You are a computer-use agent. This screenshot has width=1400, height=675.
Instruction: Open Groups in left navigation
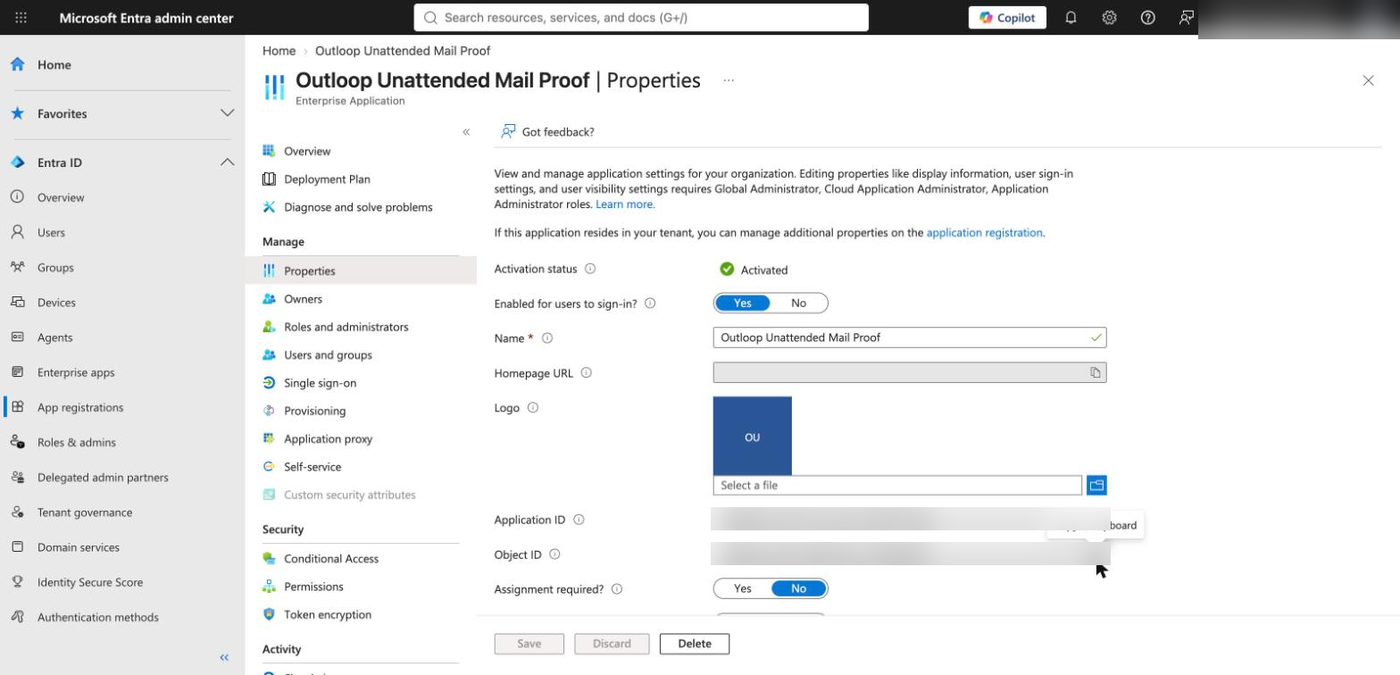(x=55, y=268)
